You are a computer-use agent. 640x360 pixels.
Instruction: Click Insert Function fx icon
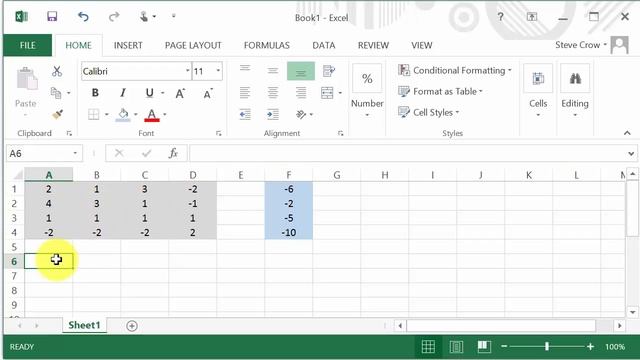tap(173, 153)
